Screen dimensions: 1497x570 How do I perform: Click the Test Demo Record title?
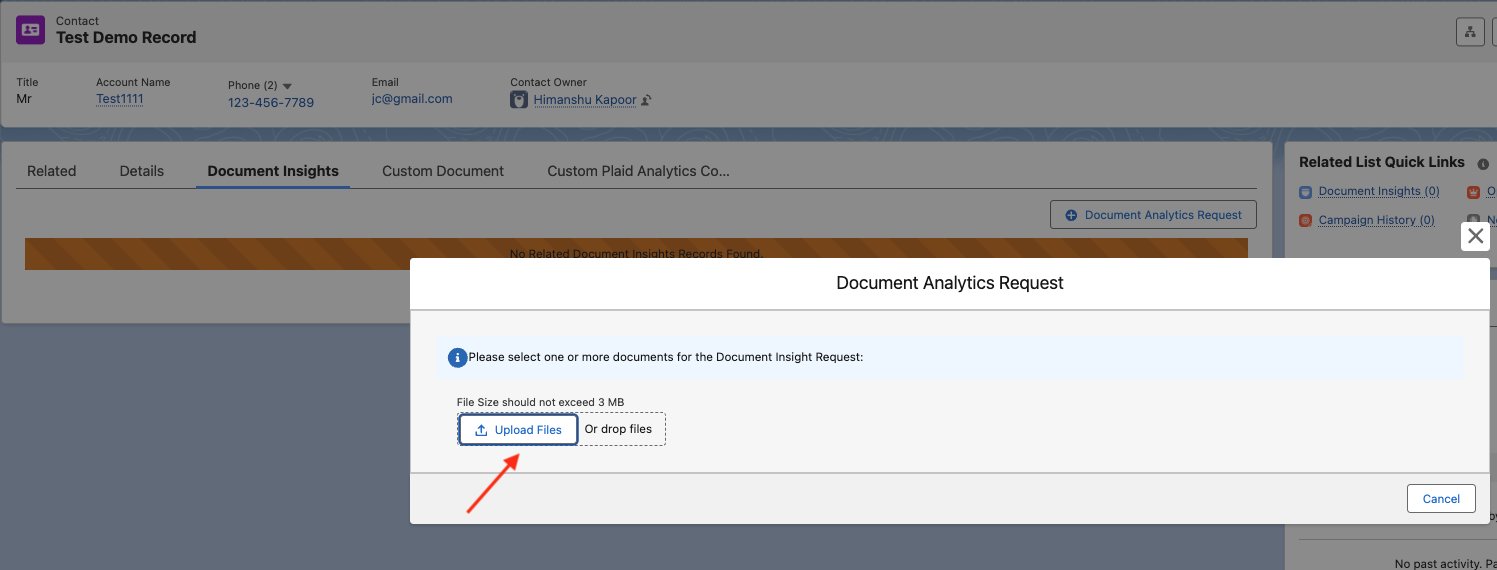[126, 37]
